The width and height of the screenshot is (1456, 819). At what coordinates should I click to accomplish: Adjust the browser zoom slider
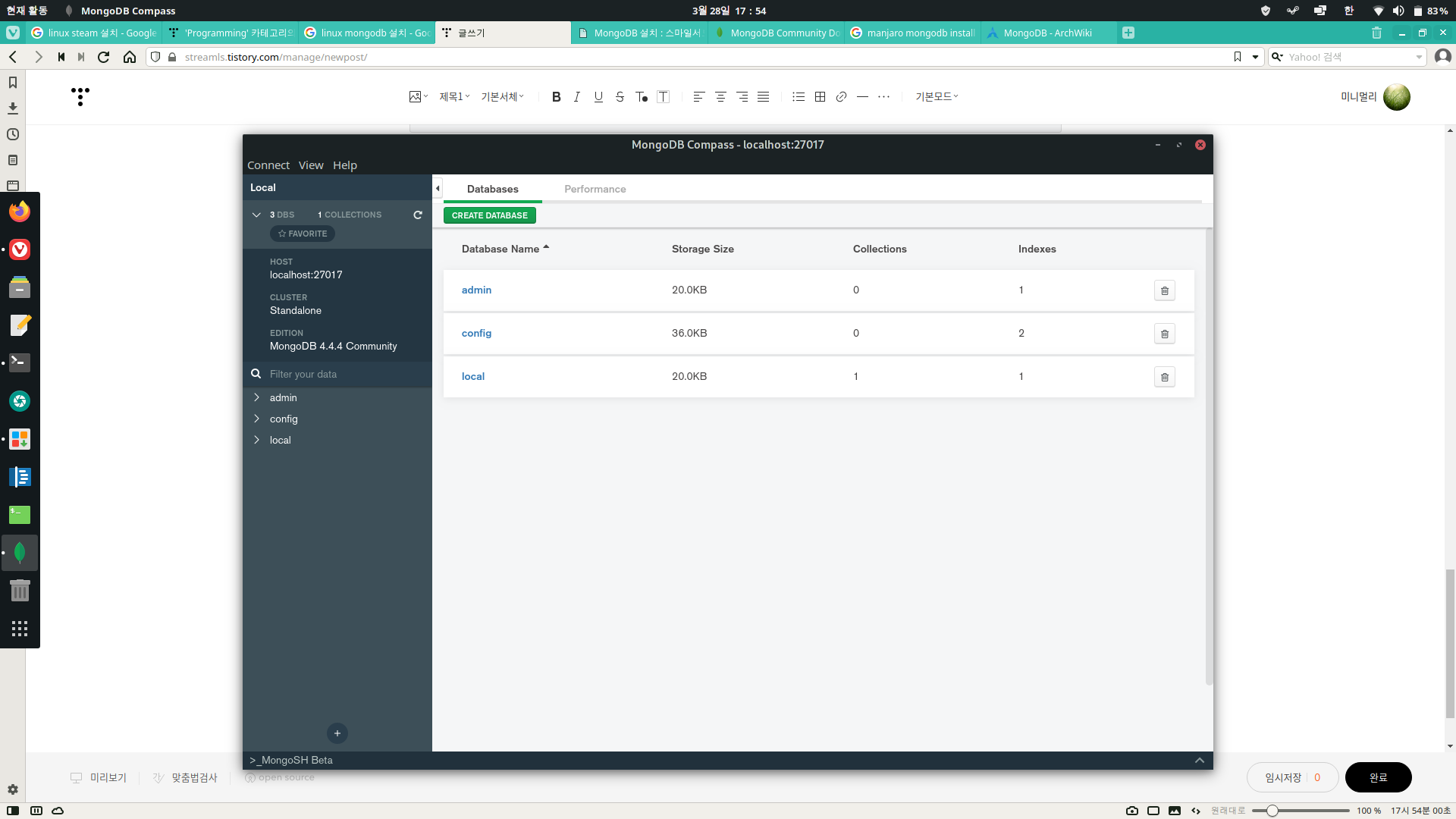tap(1272, 811)
